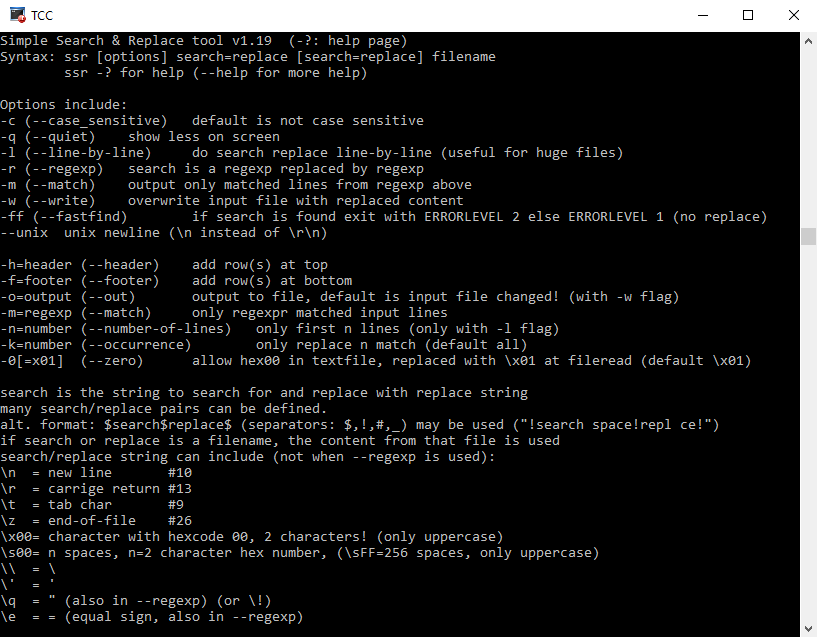Minimize the TCC console window
This screenshot has width=817, height=637.
(x=703, y=16)
